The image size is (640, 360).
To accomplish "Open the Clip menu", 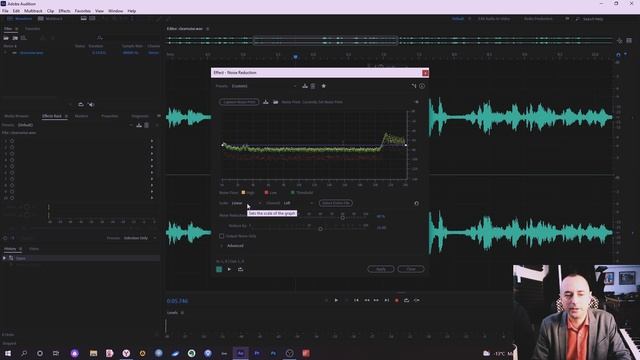I will 50,11.
